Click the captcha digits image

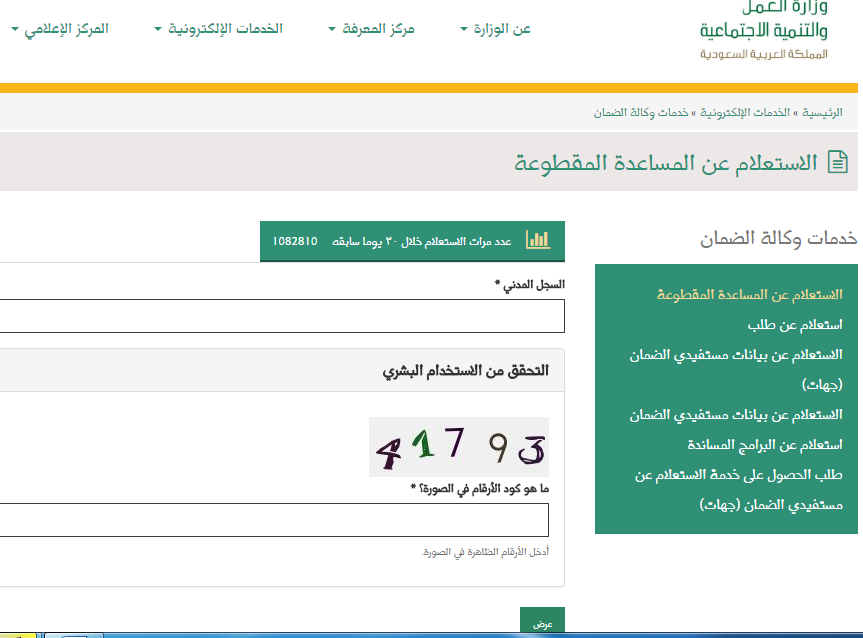(459, 447)
